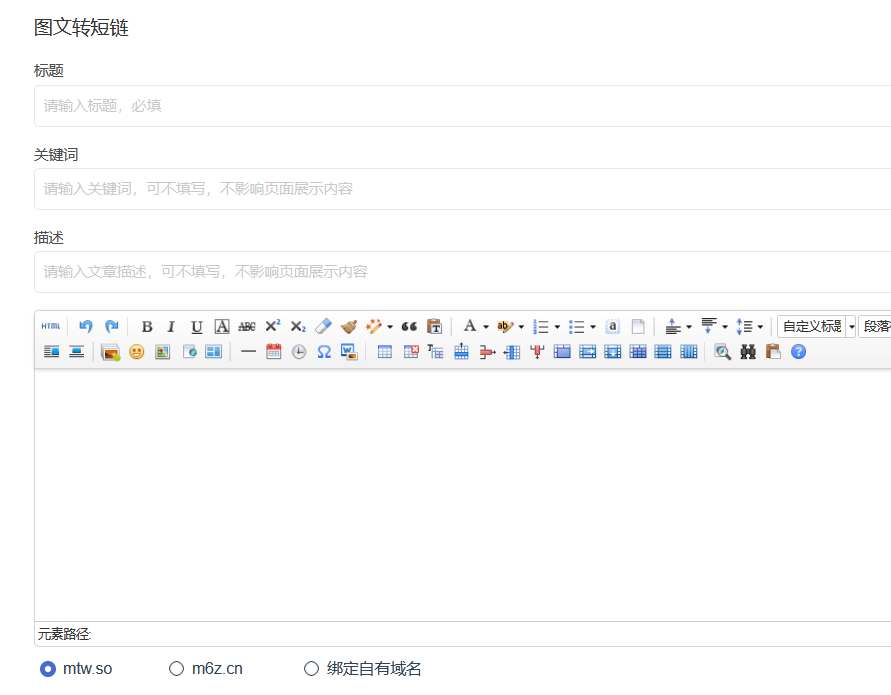This screenshot has width=891, height=695.
Task: Focus the 关键词 keywords input
Action: click(460, 189)
